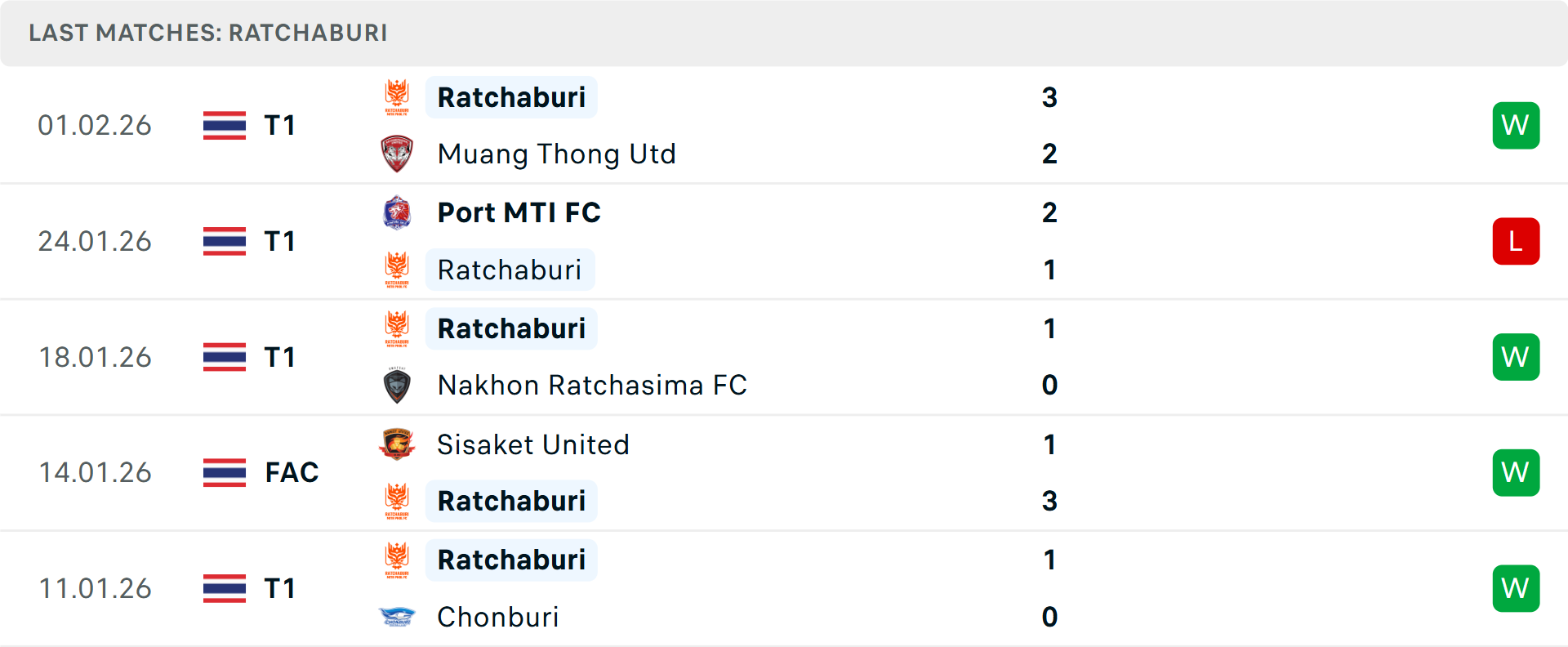Click the Thailand flag on the 01.02.26 row
This screenshot has height=647, width=1568.
[224, 125]
